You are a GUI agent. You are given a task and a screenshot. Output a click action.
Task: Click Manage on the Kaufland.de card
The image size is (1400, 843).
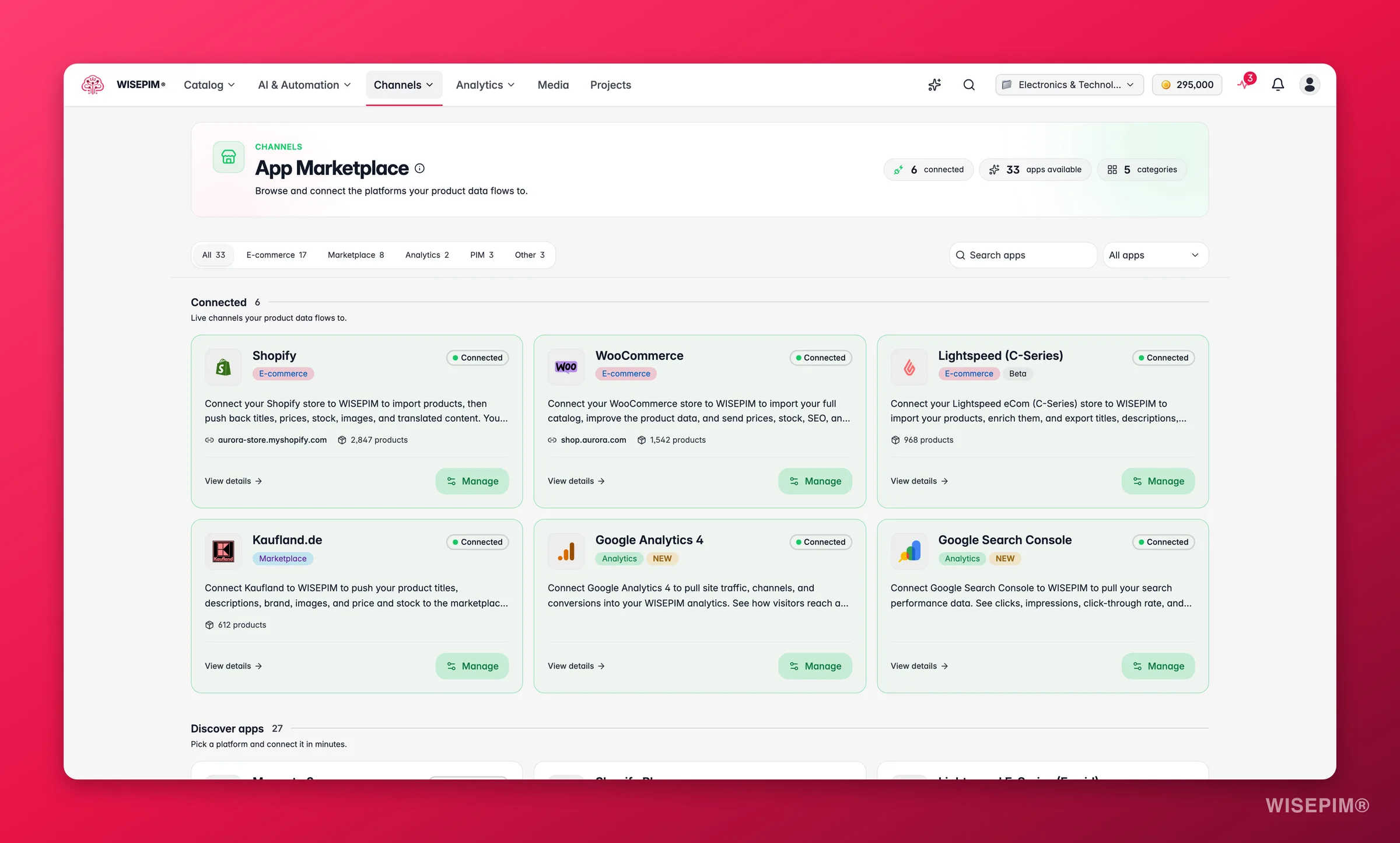472,666
